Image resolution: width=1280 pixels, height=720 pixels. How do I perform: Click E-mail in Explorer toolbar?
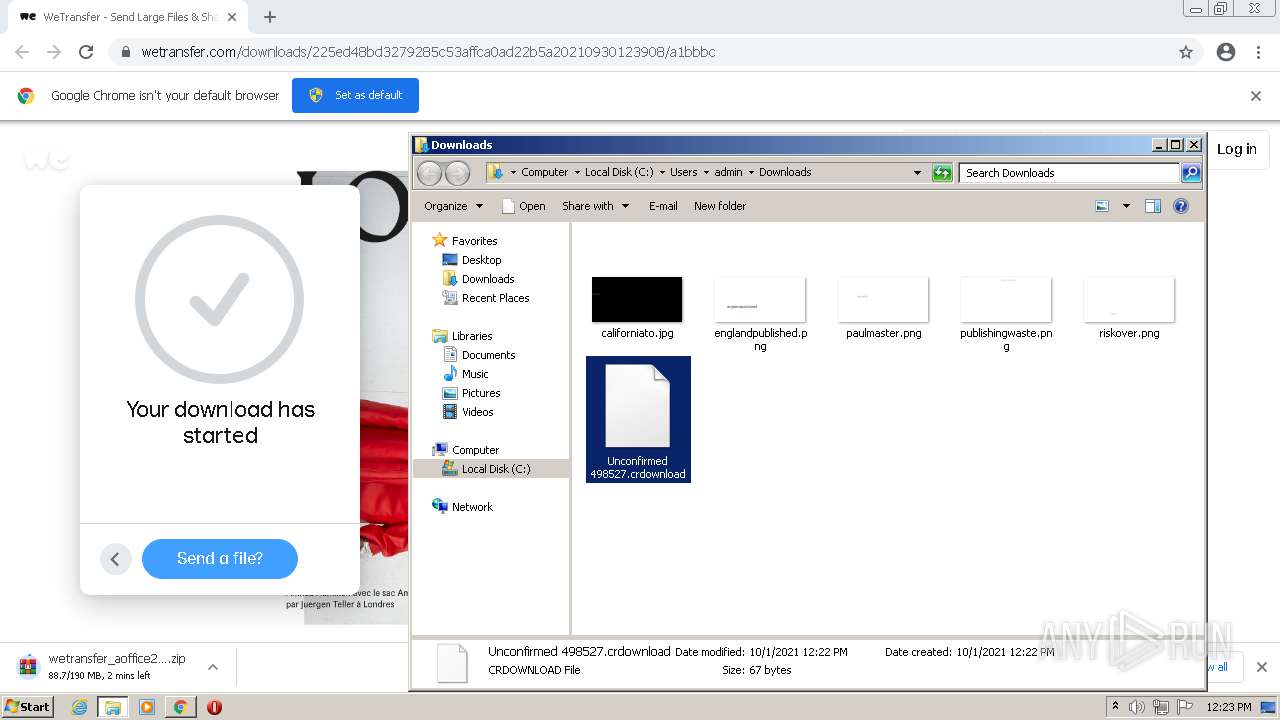663,206
